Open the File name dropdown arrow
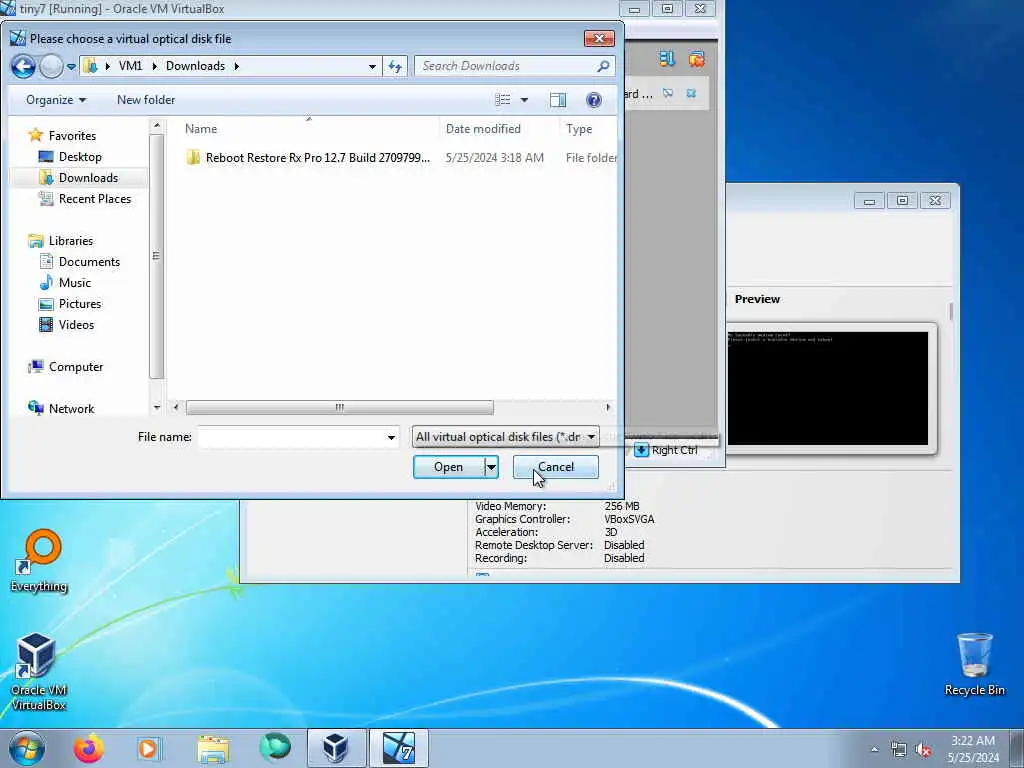1024x768 pixels. point(391,437)
